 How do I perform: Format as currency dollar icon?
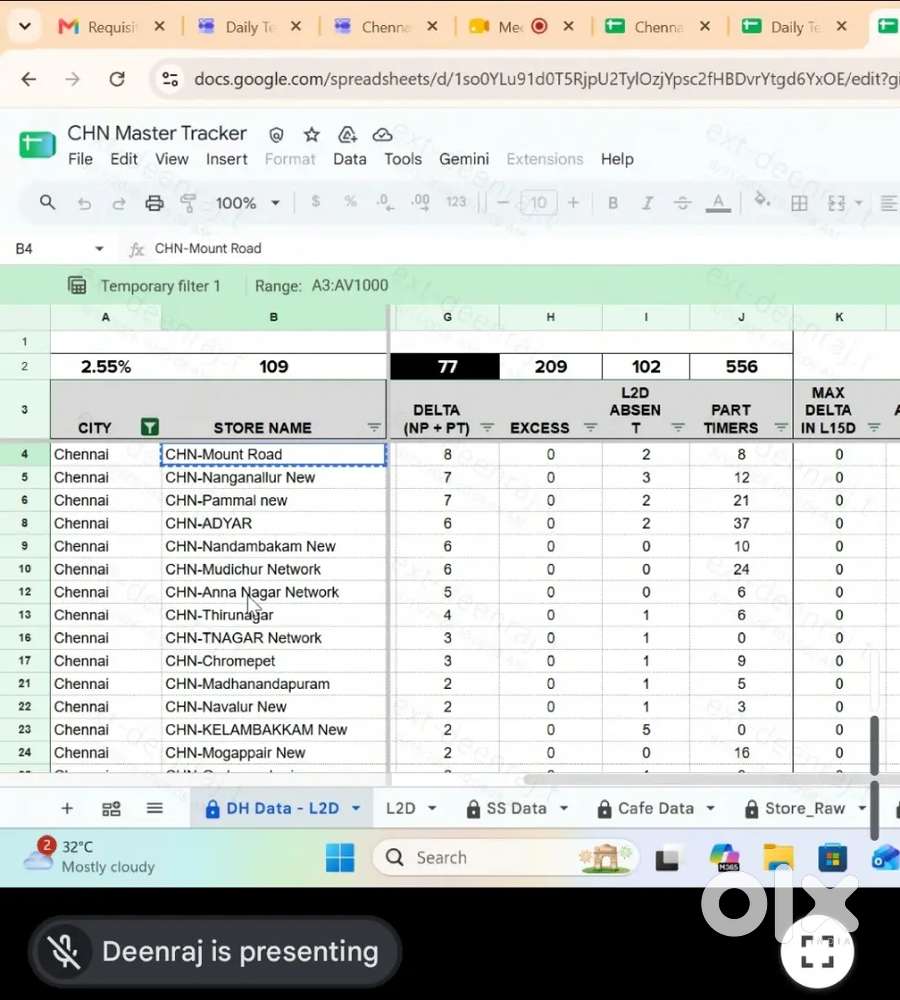[x=315, y=202]
